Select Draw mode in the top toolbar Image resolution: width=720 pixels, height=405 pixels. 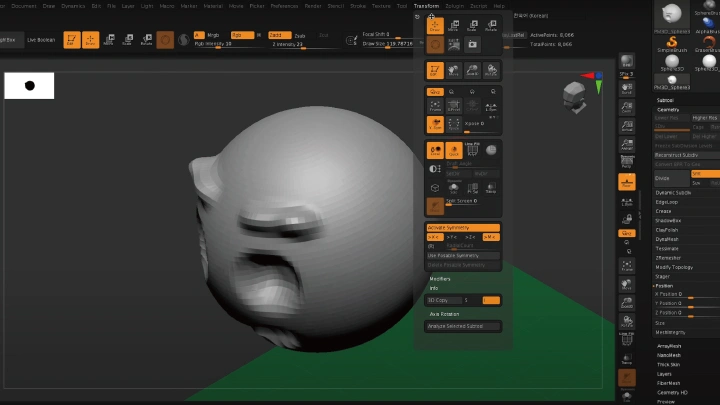point(90,40)
